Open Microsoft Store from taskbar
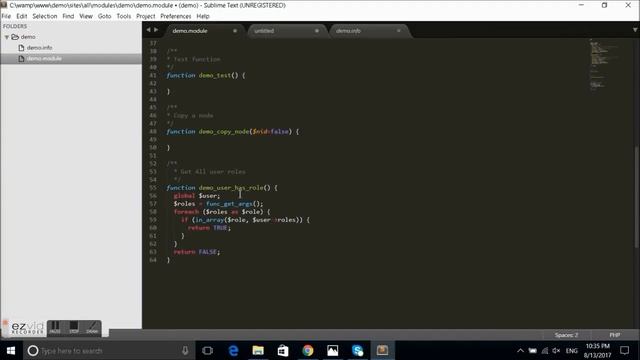 point(283,351)
